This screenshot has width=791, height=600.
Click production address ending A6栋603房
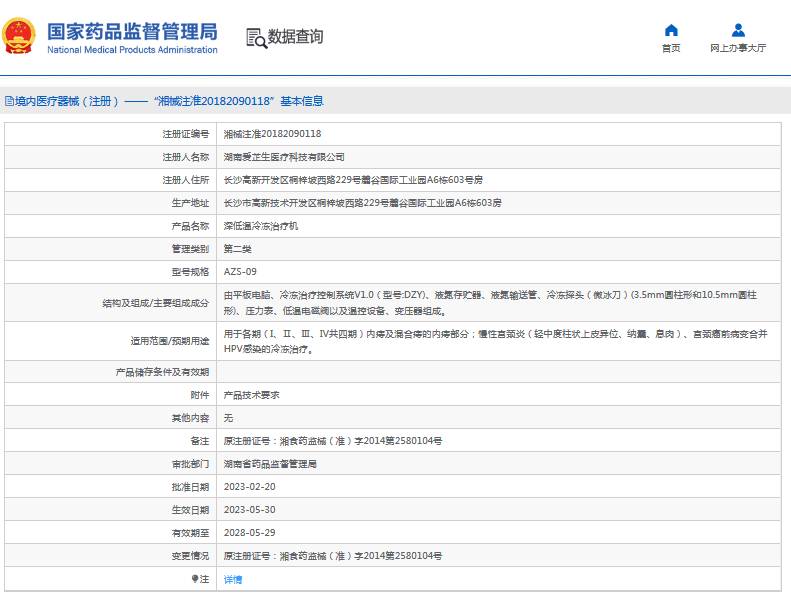coord(362,203)
